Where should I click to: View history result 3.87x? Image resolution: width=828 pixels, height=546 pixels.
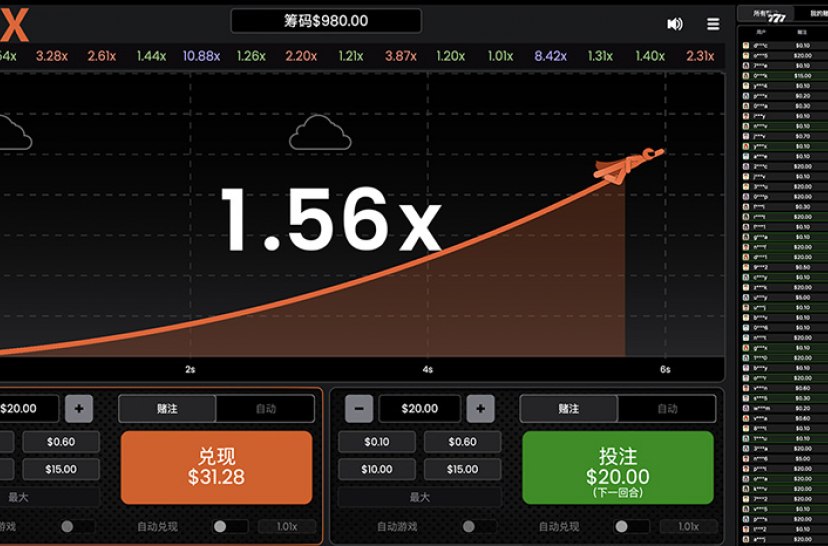pos(401,56)
